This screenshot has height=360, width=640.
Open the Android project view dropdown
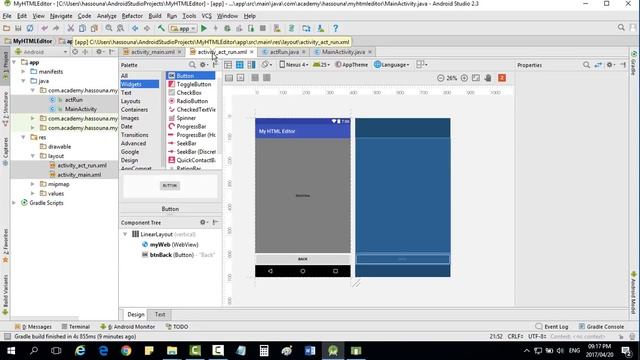pos(41,52)
